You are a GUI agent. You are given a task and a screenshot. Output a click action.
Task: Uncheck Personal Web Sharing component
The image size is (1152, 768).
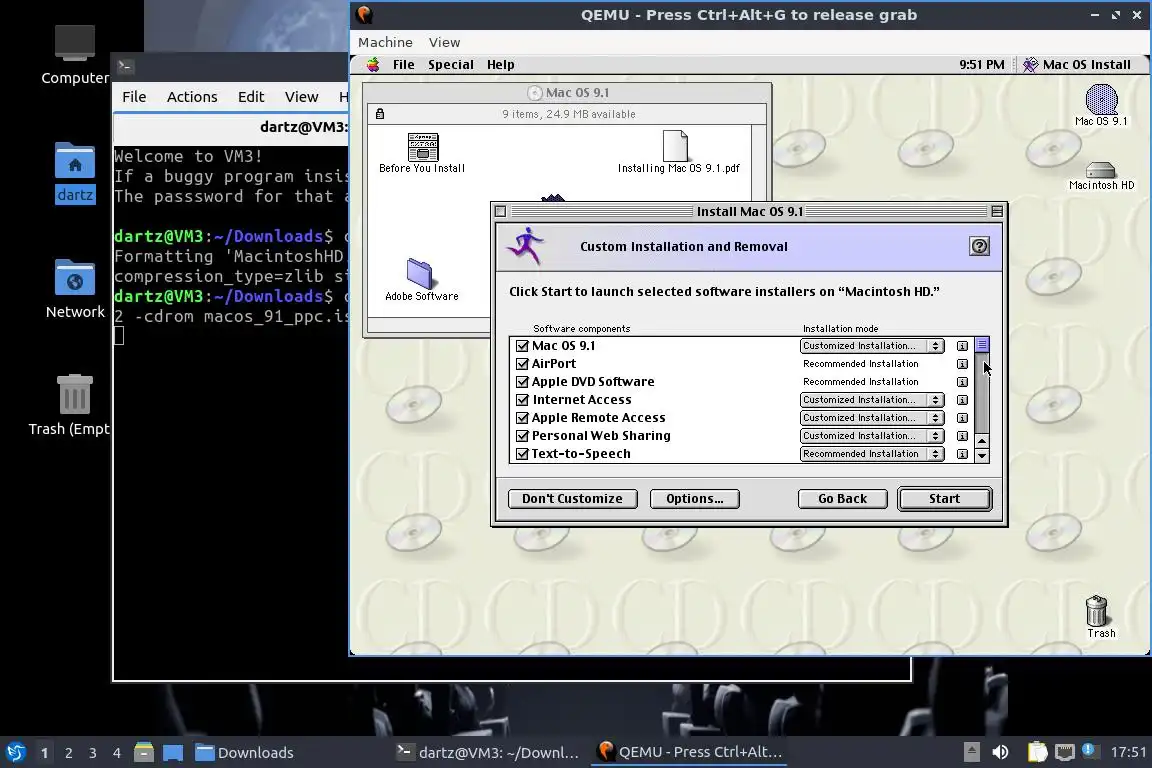coord(522,436)
